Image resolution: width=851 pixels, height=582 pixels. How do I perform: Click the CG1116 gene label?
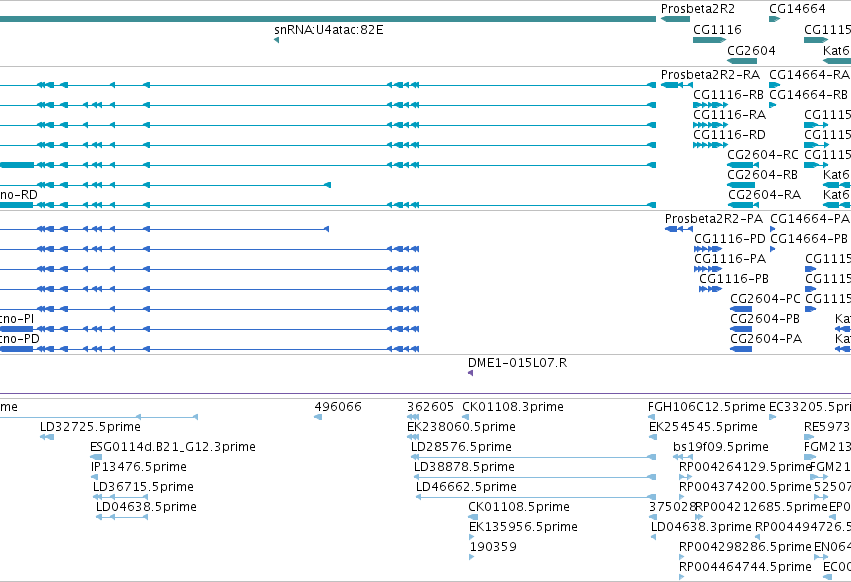[717, 29]
